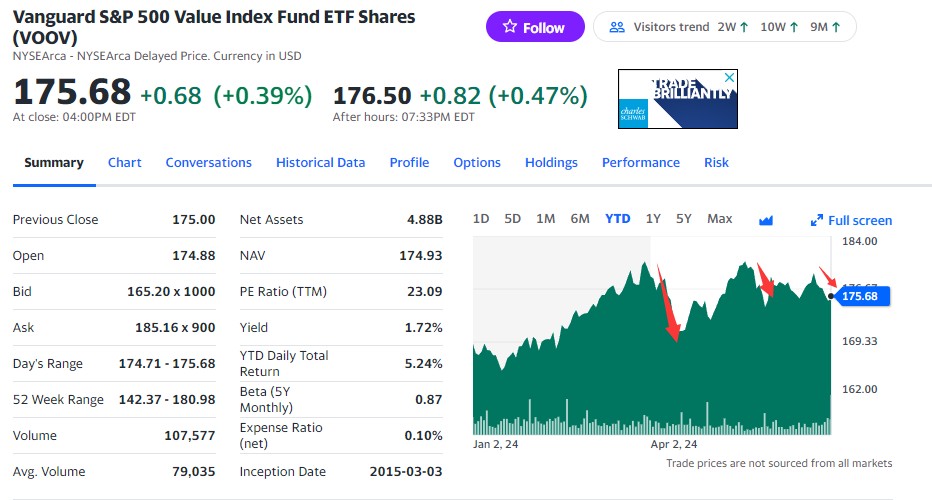Open the Trade Brilliantly Schwab advertisement

(678, 98)
